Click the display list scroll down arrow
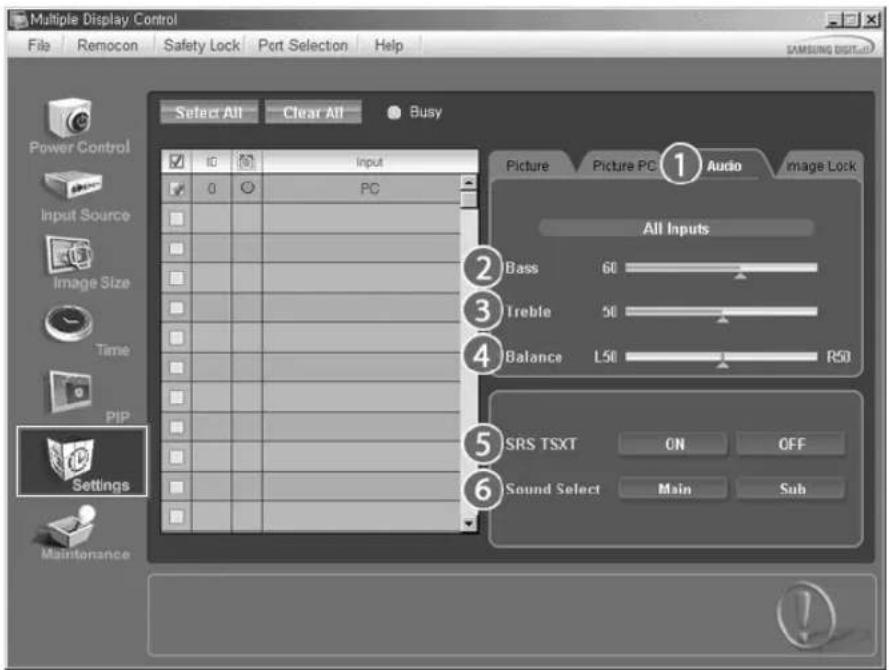Screen dimensions: 889x670 pos(468,523)
